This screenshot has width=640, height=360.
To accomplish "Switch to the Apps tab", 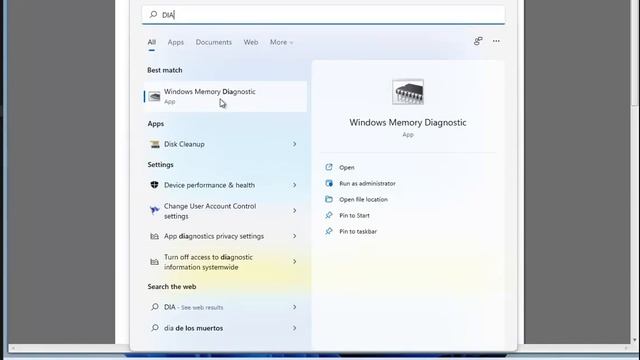I will (x=176, y=42).
